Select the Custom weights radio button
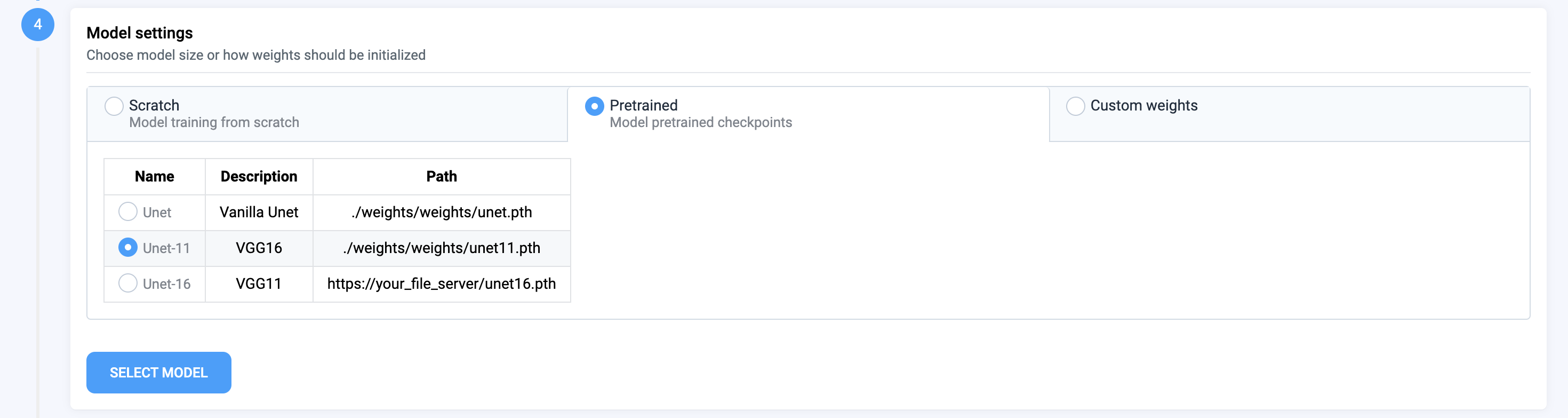The image size is (1568, 418). pos(1075,106)
